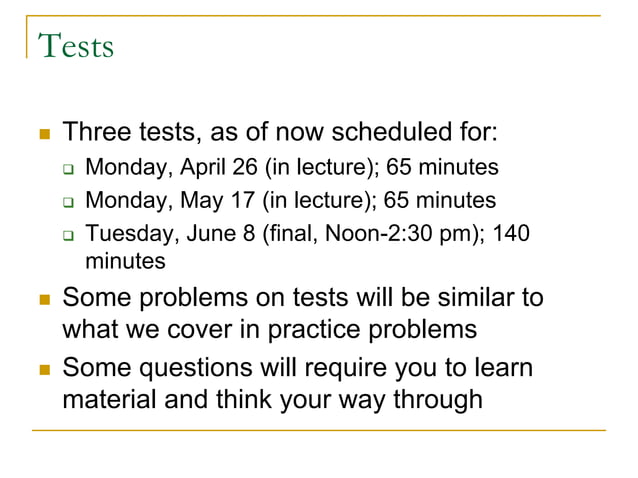This screenshot has height=478, width=638.
Task: Click the gold horizontal line at slide bottom
Action: pos(319,430)
